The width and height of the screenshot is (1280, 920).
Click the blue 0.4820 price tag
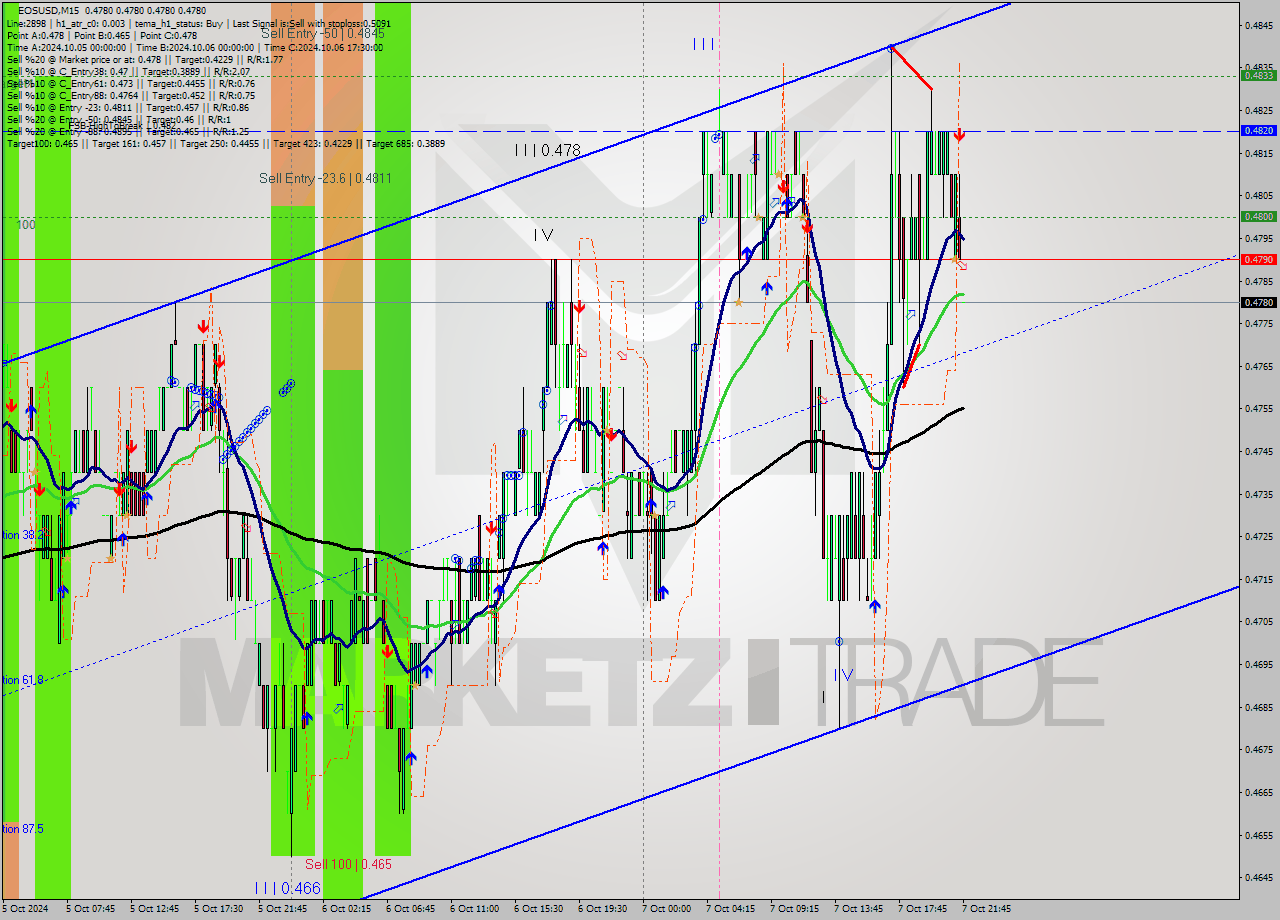tap(1257, 130)
